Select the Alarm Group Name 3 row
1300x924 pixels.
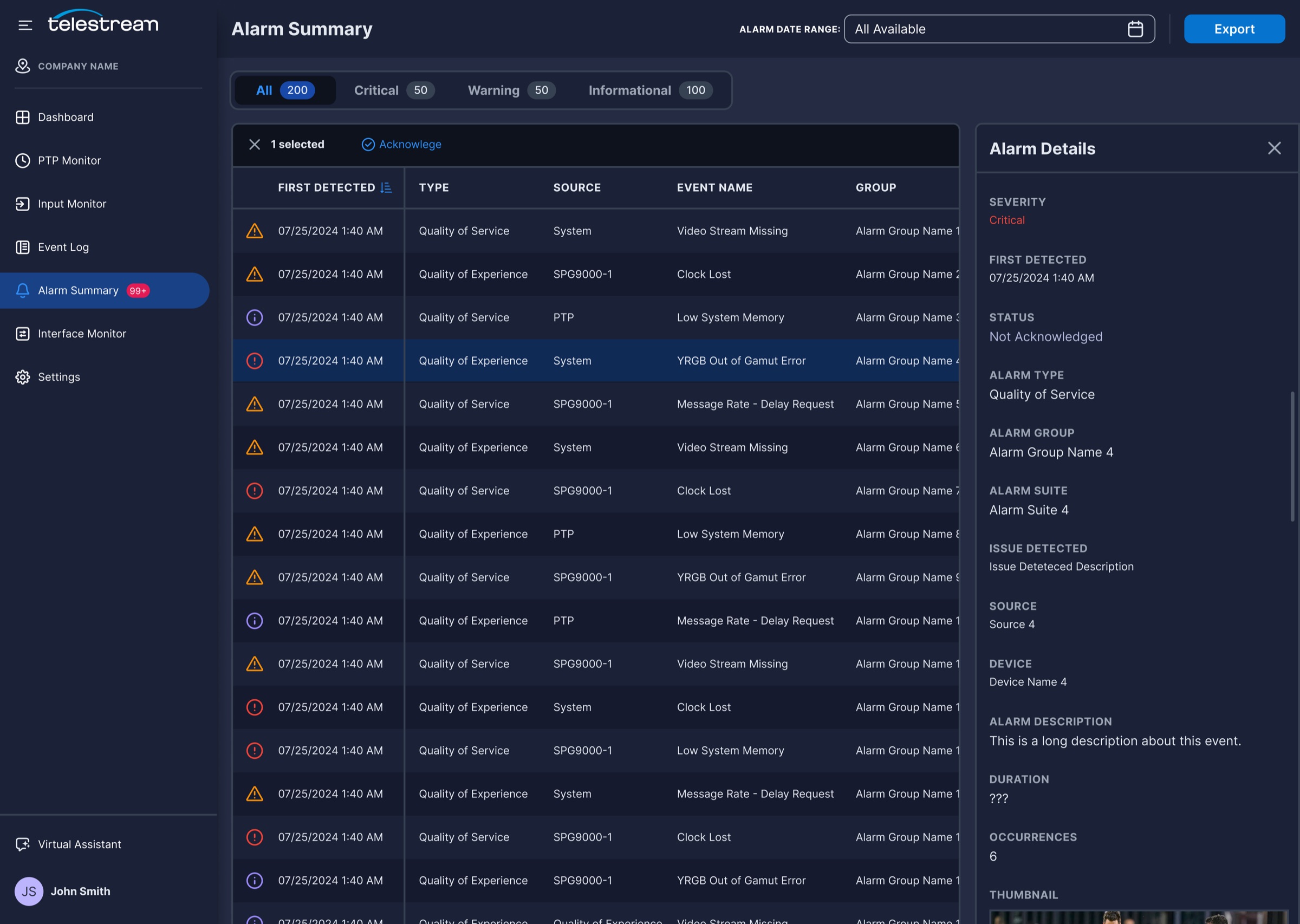(x=596, y=317)
